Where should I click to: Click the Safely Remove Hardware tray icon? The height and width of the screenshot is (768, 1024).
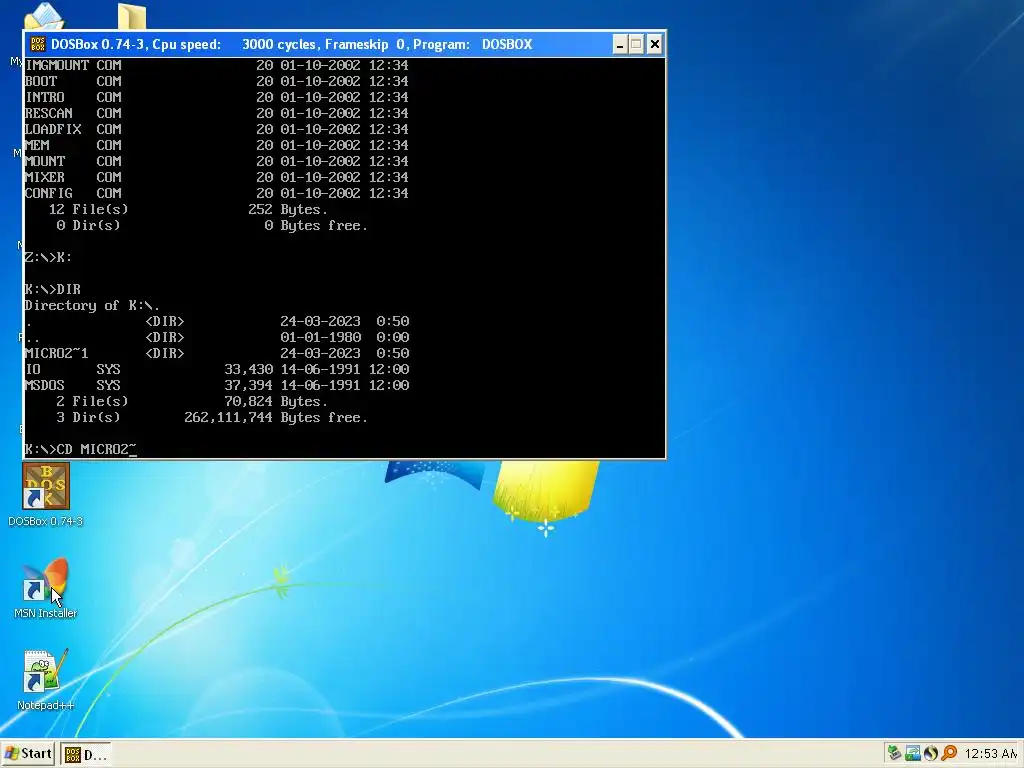pos(894,753)
